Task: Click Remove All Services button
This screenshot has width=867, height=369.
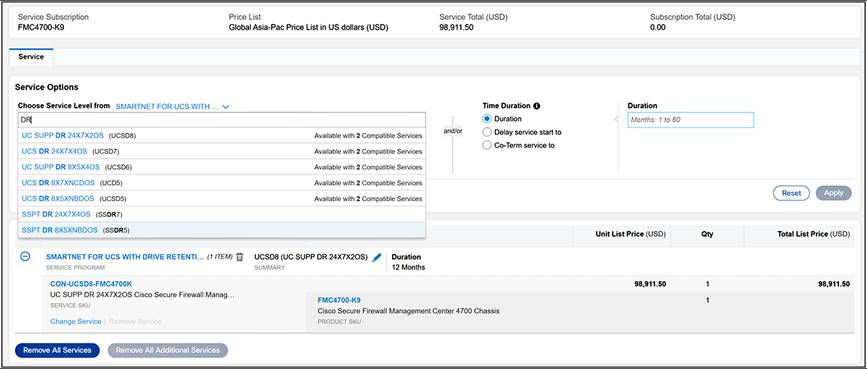Action: tap(58, 350)
